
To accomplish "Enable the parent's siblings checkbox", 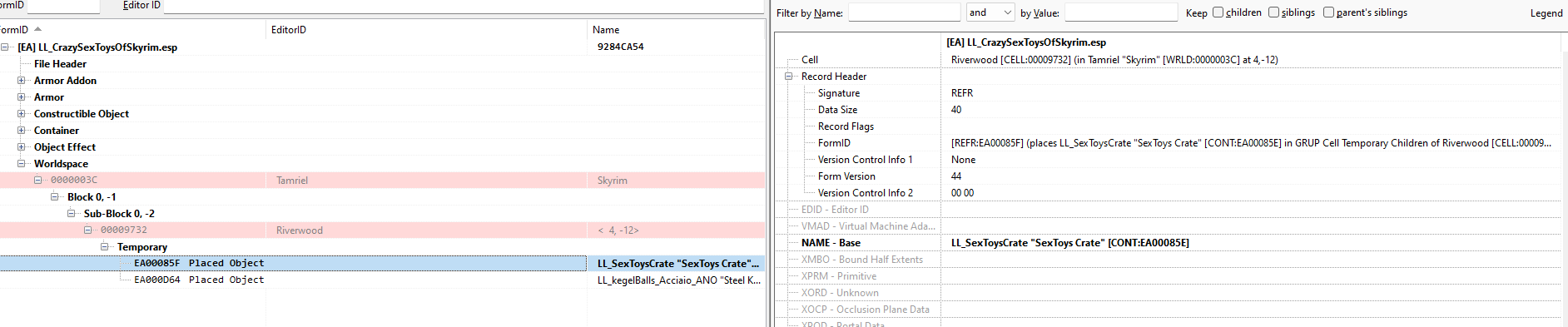I will click(x=1328, y=12).
